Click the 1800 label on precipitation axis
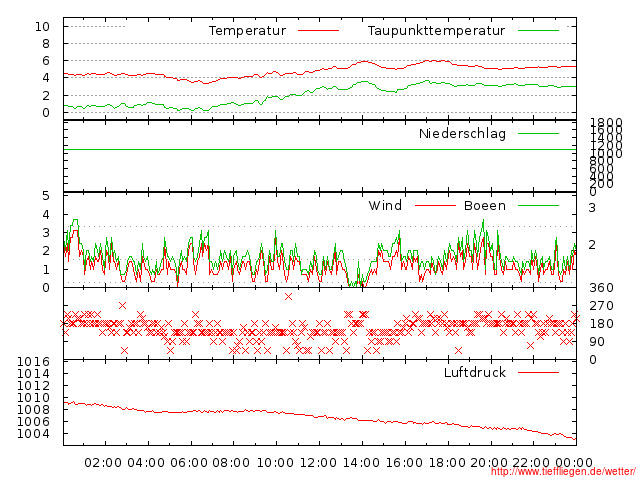This screenshot has width=640, height=480. tap(607, 122)
